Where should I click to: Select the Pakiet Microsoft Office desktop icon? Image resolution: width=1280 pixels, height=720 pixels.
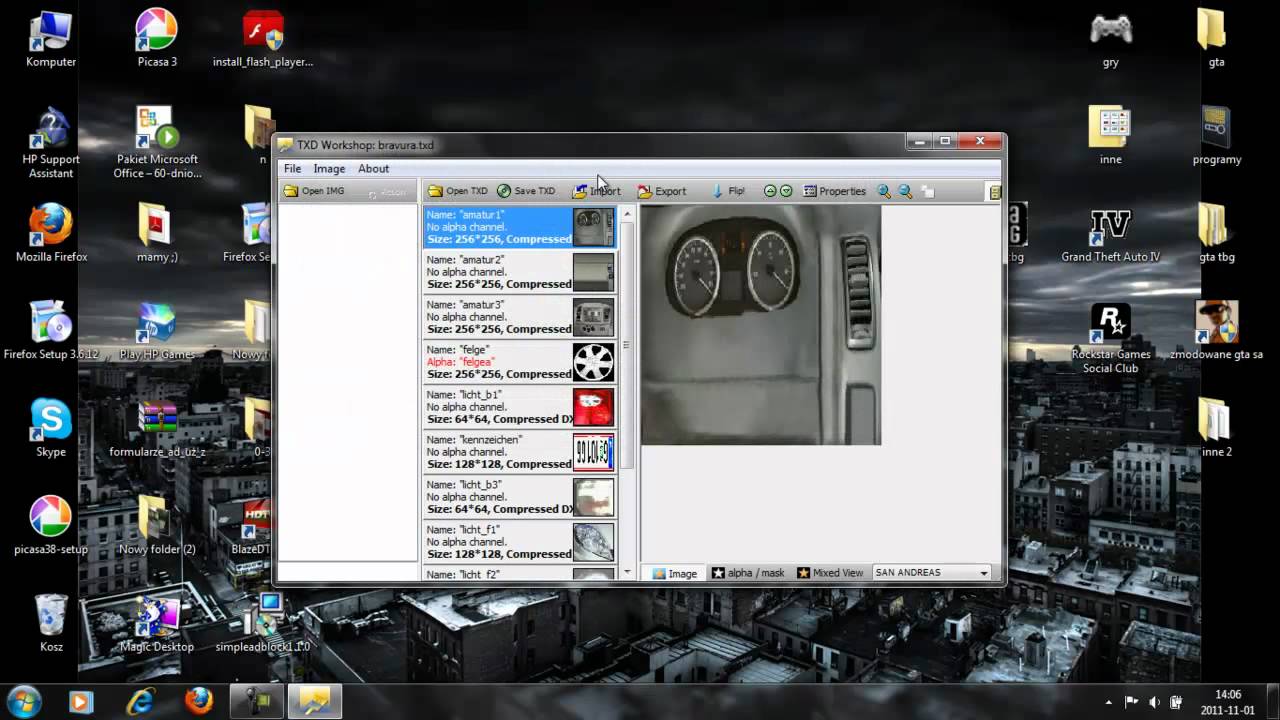click(157, 143)
